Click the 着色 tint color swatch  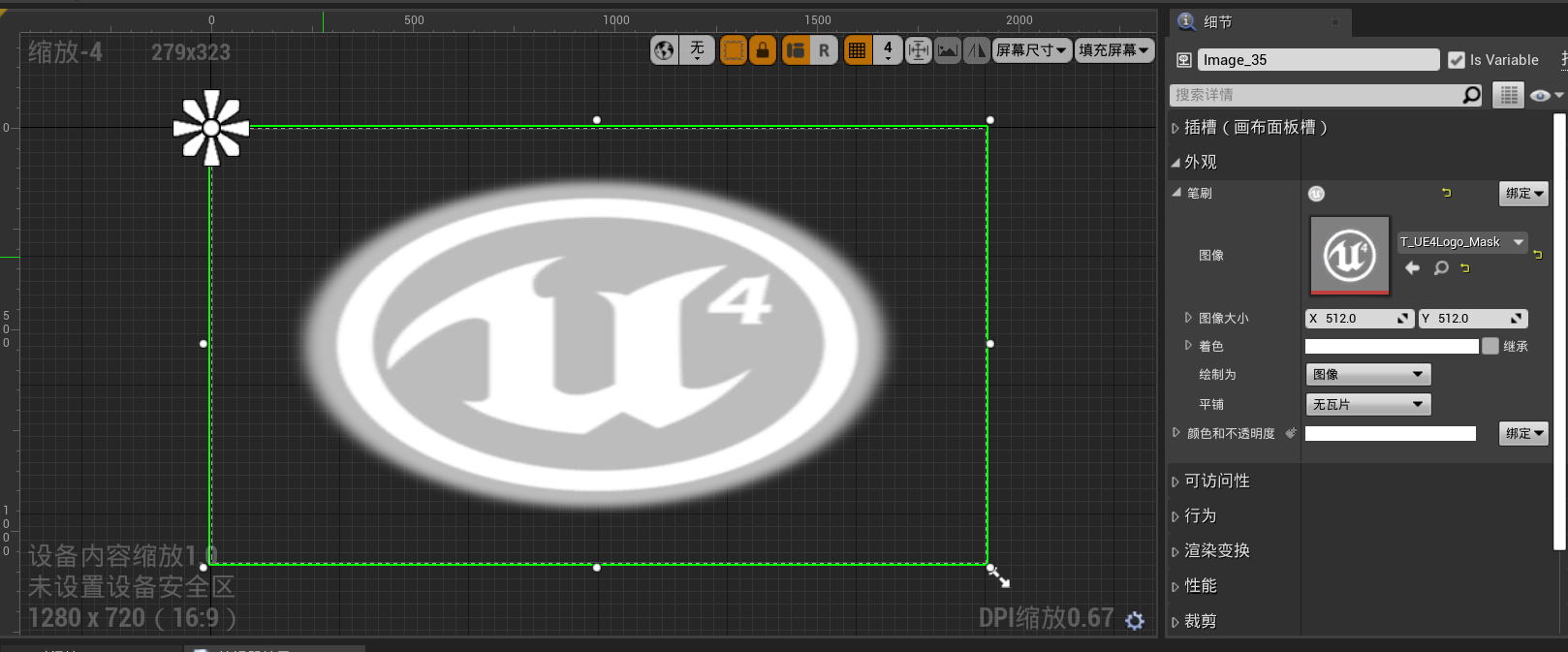[1392, 346]
